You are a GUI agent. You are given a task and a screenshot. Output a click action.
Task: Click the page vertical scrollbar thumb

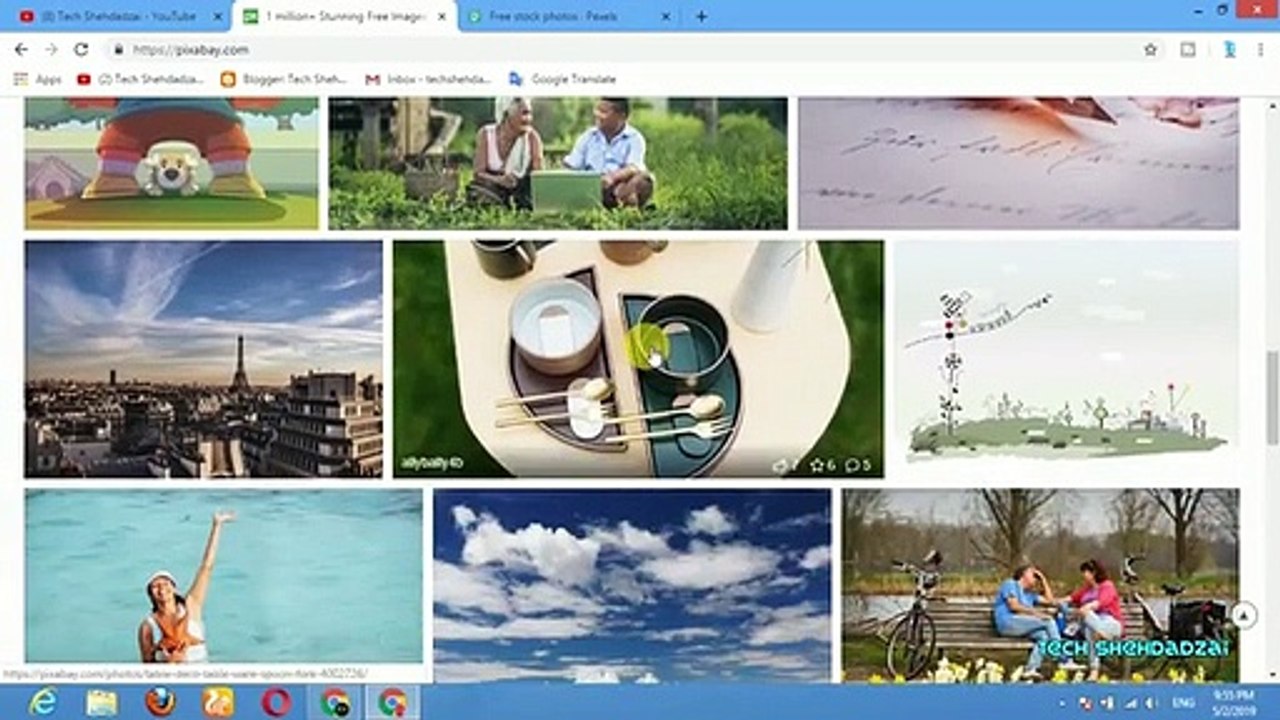tap(1272, 397)
